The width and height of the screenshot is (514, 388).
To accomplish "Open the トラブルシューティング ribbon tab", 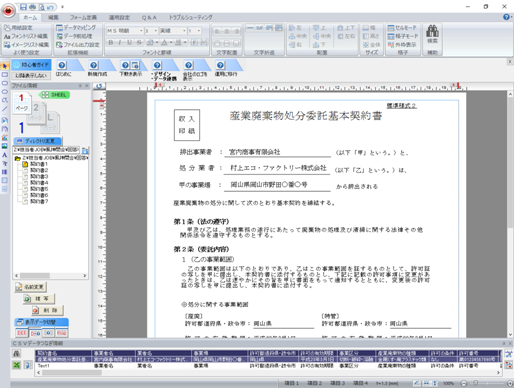I will [190, 17].
